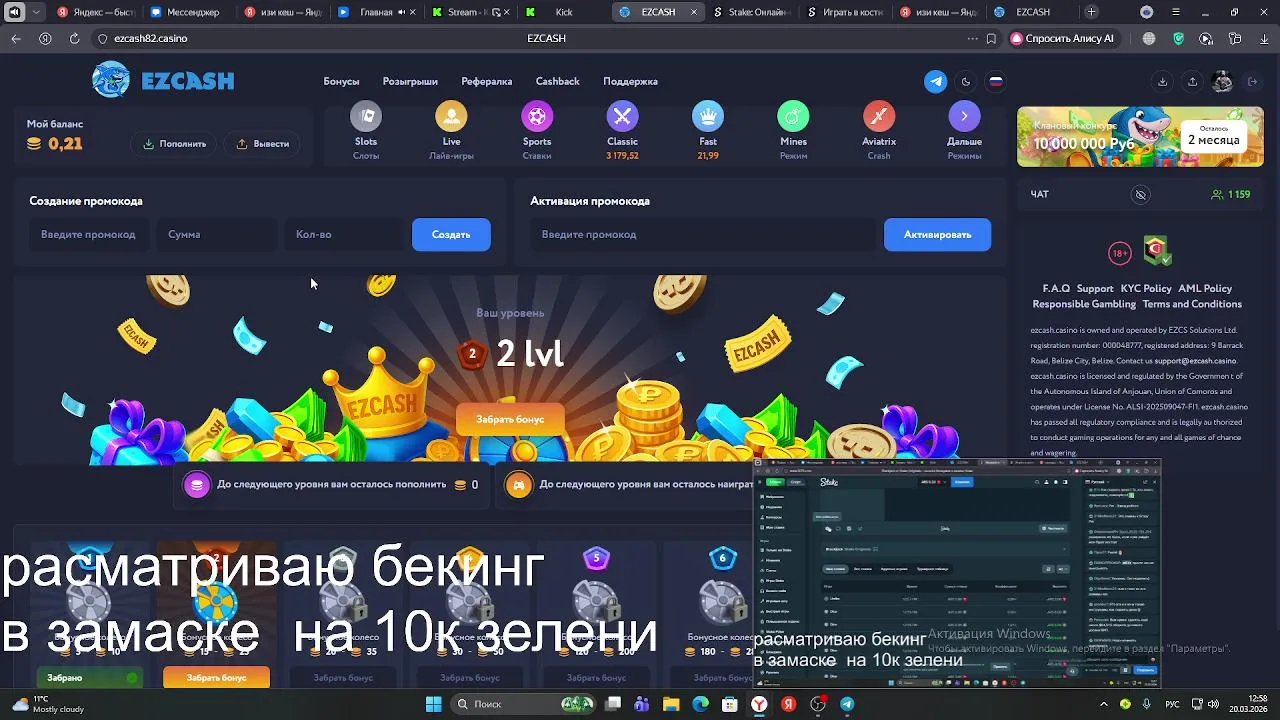Open the Поддержка menu item
Viewport: 1280px width, 720px height.
630,82
